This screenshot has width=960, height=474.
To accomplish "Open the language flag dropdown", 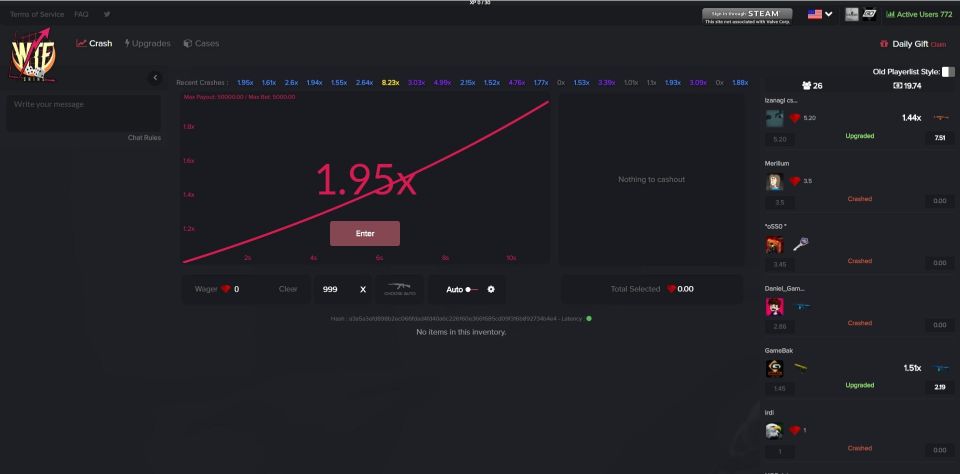I will [820, 14].
